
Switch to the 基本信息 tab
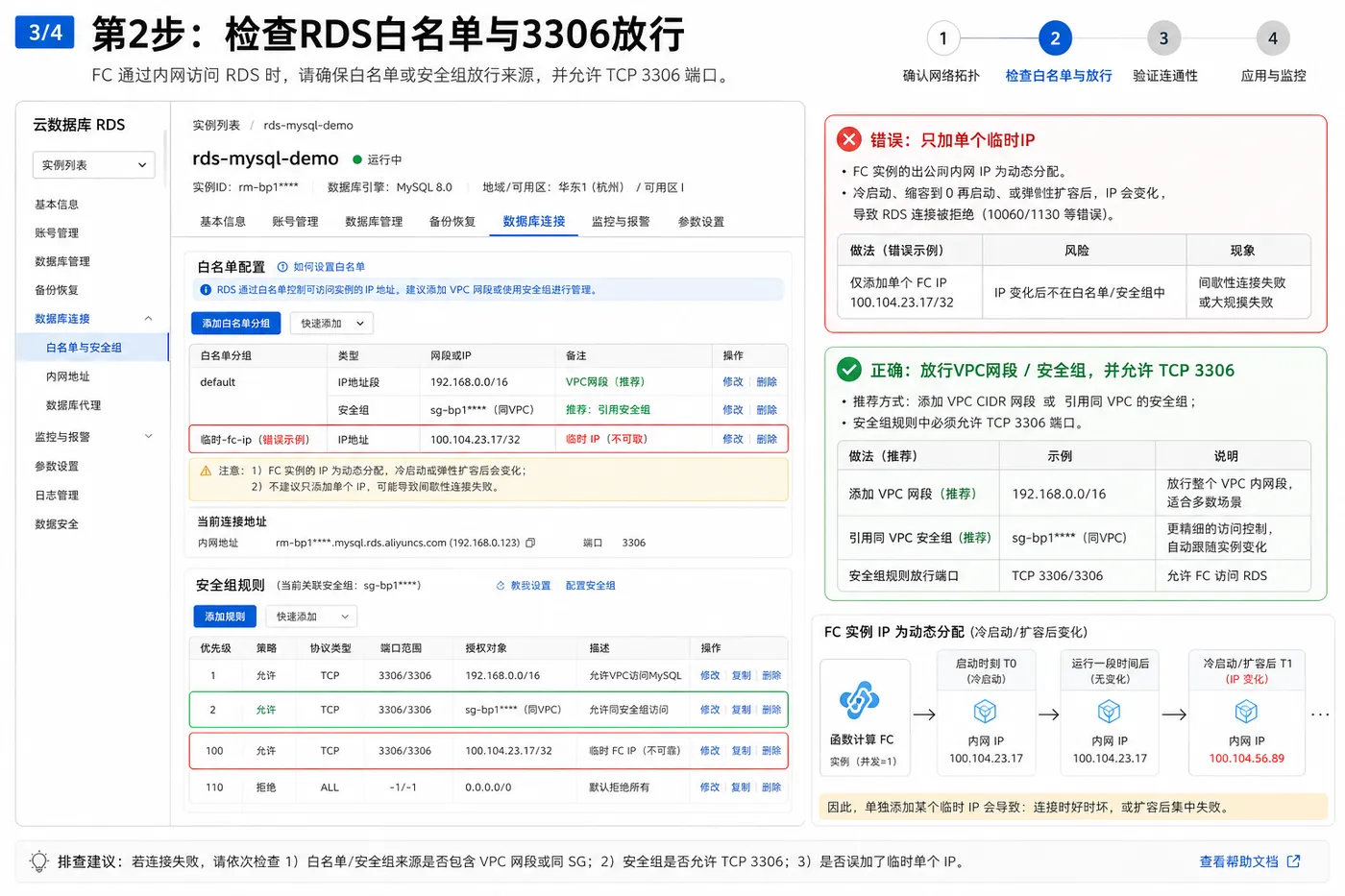[223, 222]
